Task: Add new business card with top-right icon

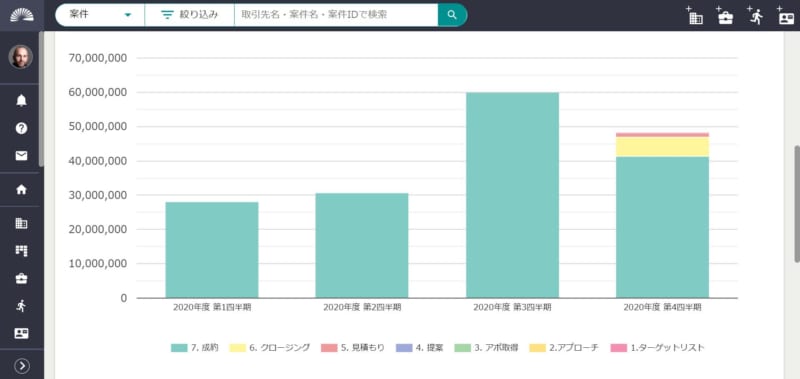Action: pos(786,16)
